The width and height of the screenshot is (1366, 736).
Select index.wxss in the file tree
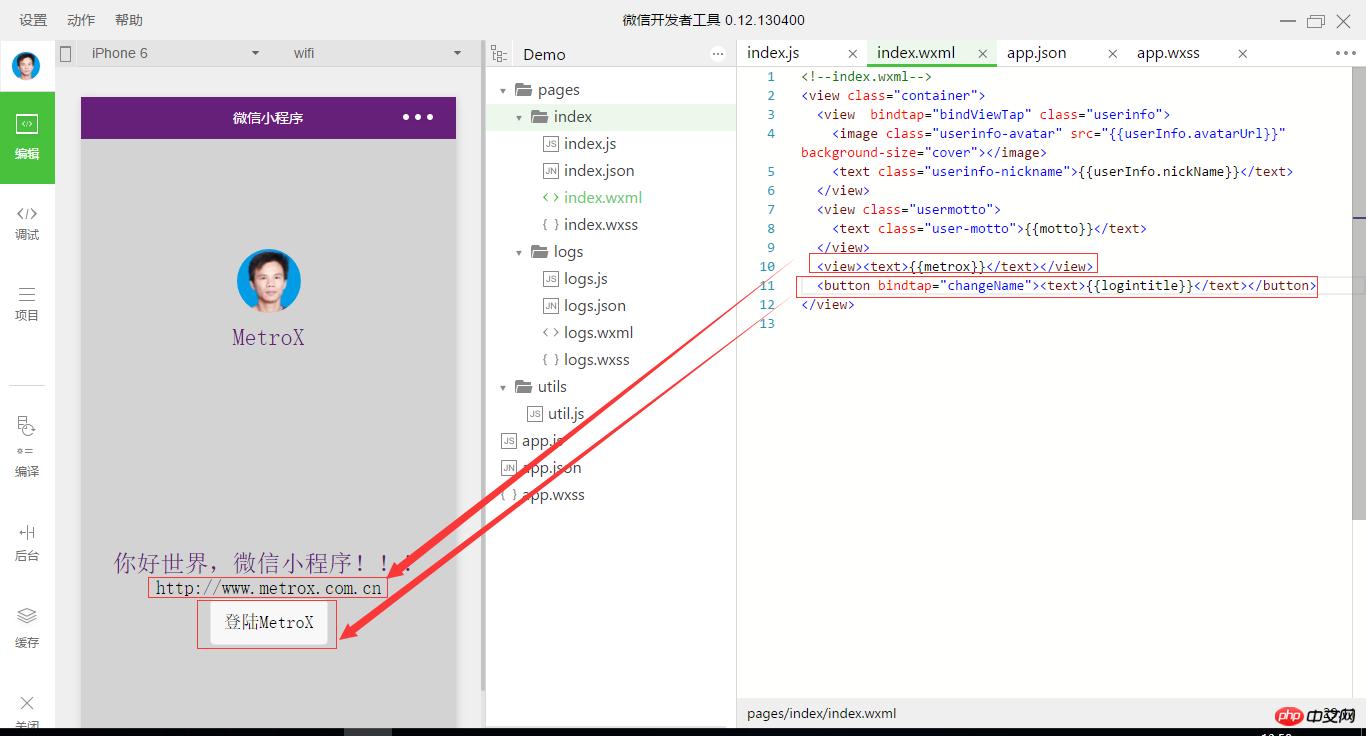click(x=600, y=225)
